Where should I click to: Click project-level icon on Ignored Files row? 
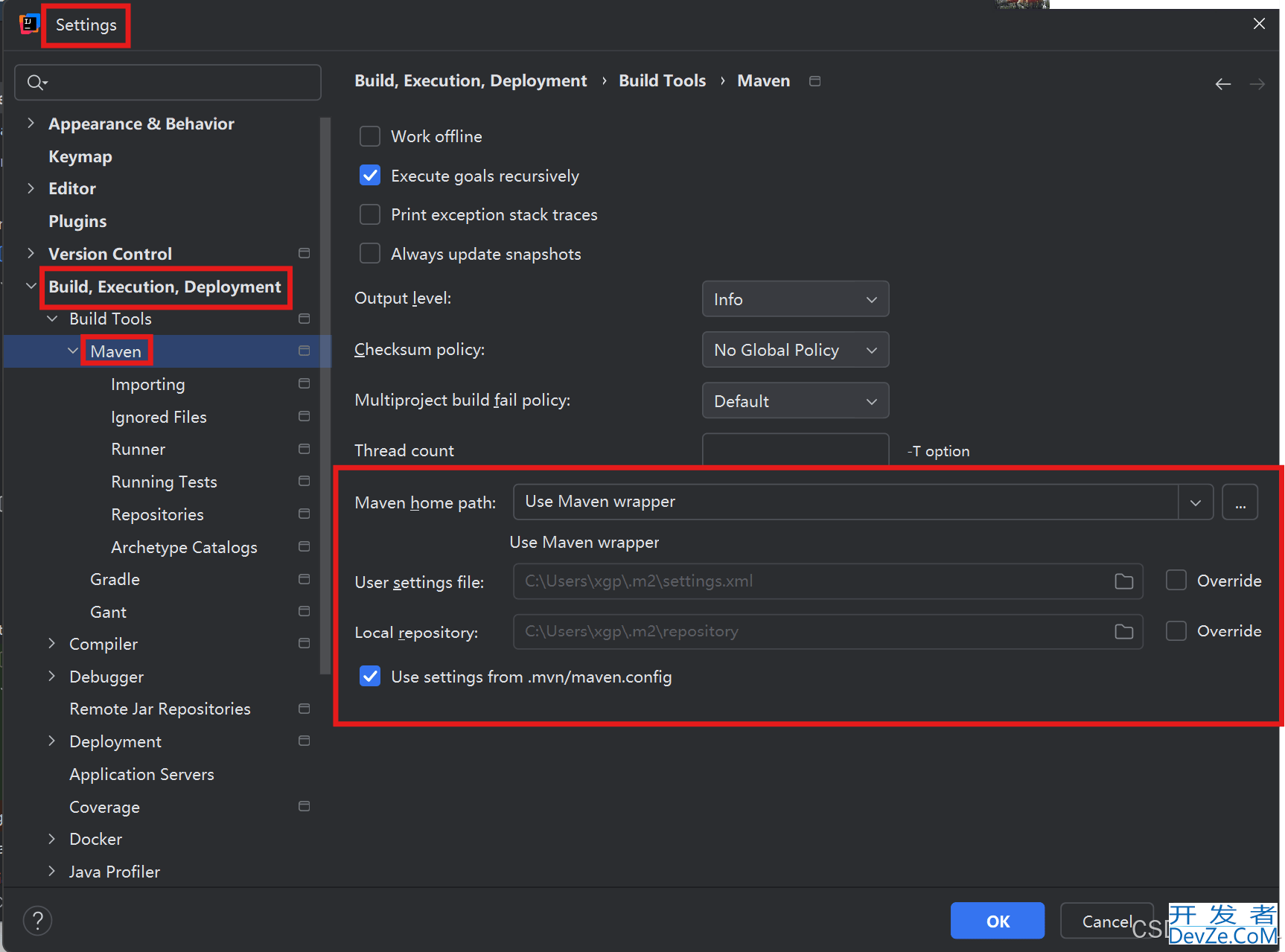tap(304, 416)
